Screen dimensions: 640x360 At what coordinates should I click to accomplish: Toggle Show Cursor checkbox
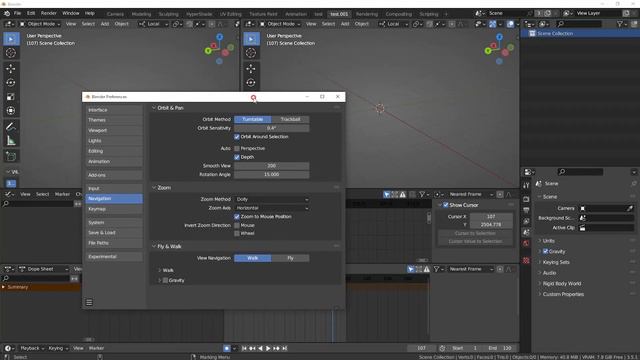tap(446, 205)
